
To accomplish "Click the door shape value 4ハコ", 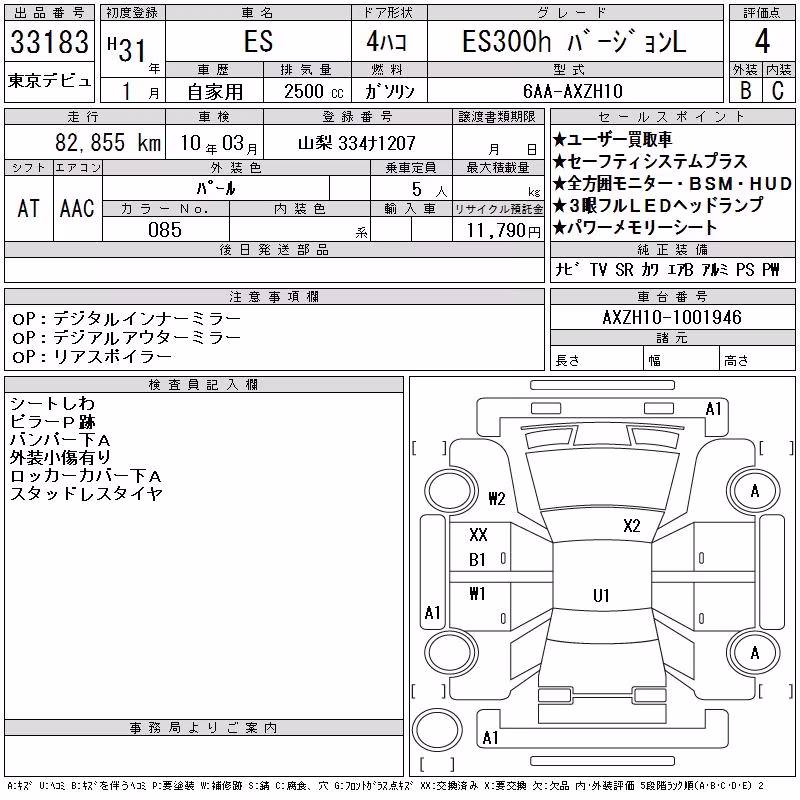I will [x=387, y=41].
